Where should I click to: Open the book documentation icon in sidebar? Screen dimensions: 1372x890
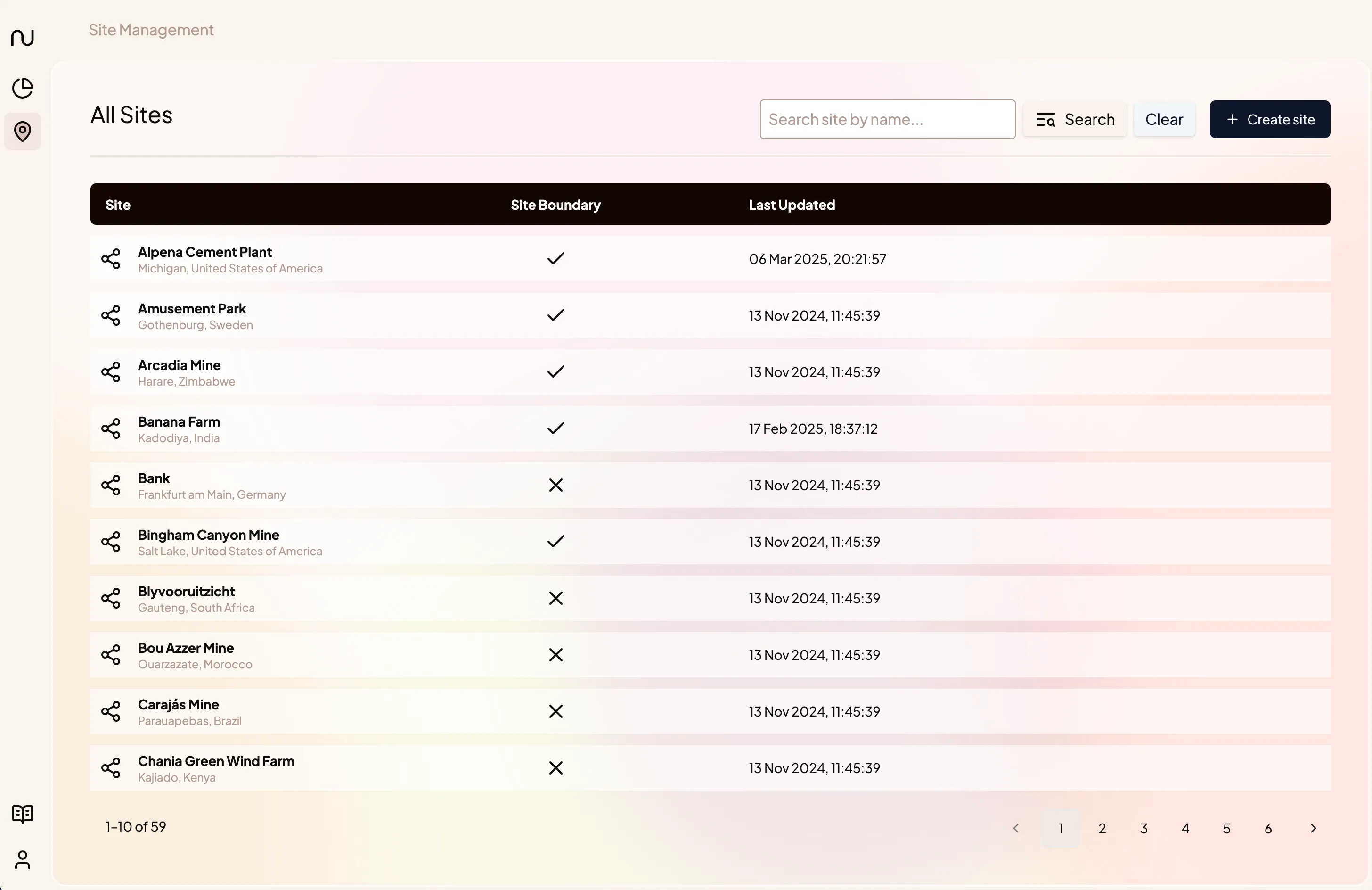pyautogui.click(x=23, y=814)
